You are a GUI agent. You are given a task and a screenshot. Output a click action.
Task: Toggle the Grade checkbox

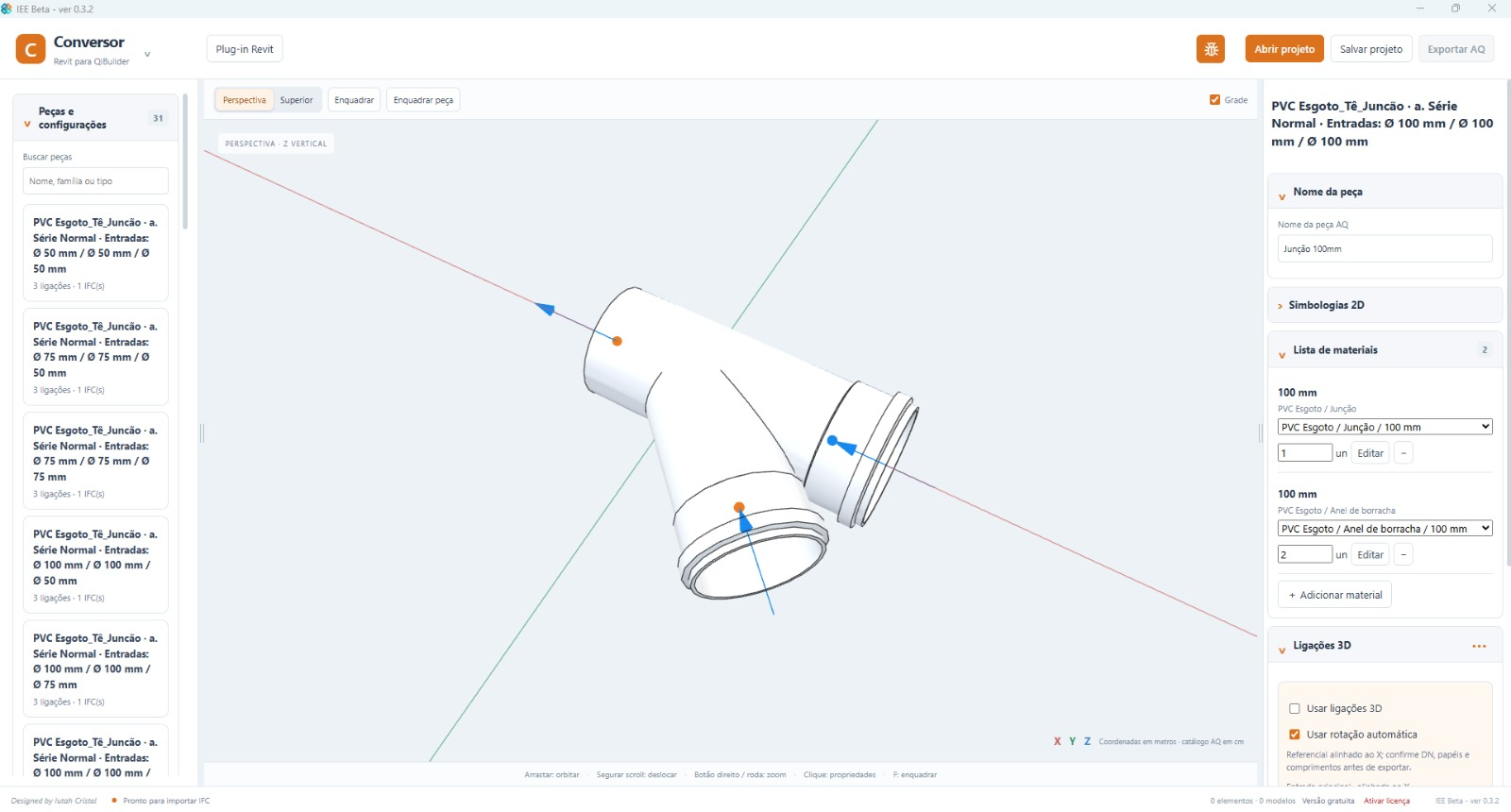tap(1214, 100)
